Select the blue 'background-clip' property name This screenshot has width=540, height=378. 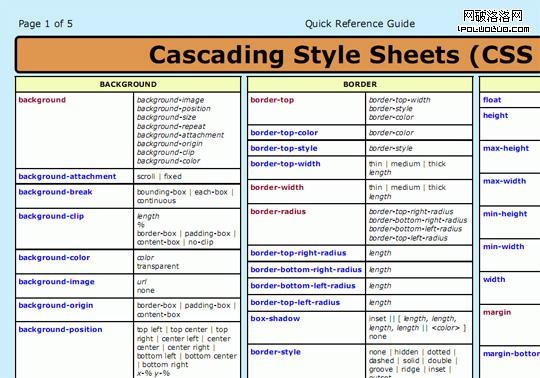pyautogui.click(x=51, y=216)
